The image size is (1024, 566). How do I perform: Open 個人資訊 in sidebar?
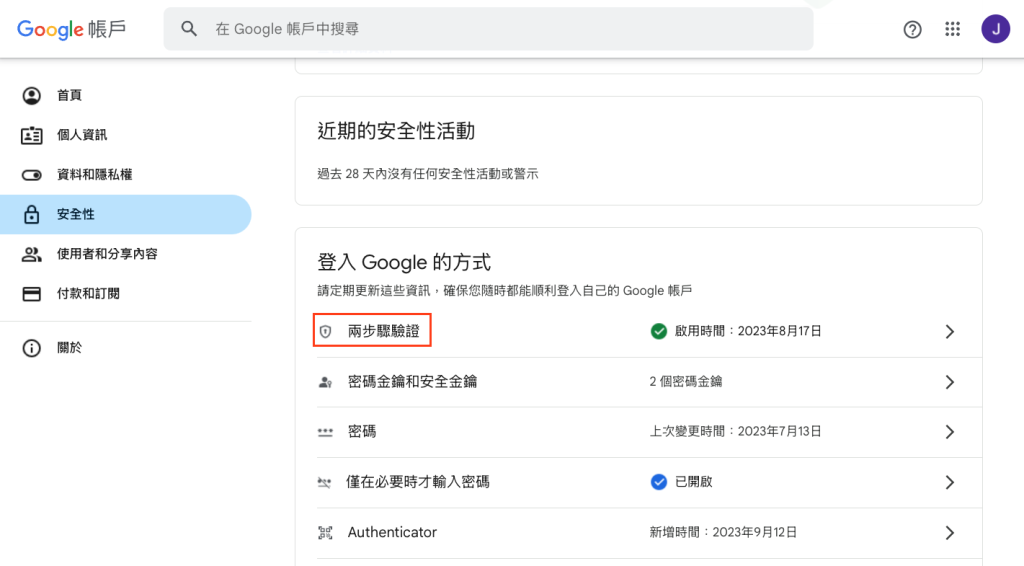(x=125, y=135)
